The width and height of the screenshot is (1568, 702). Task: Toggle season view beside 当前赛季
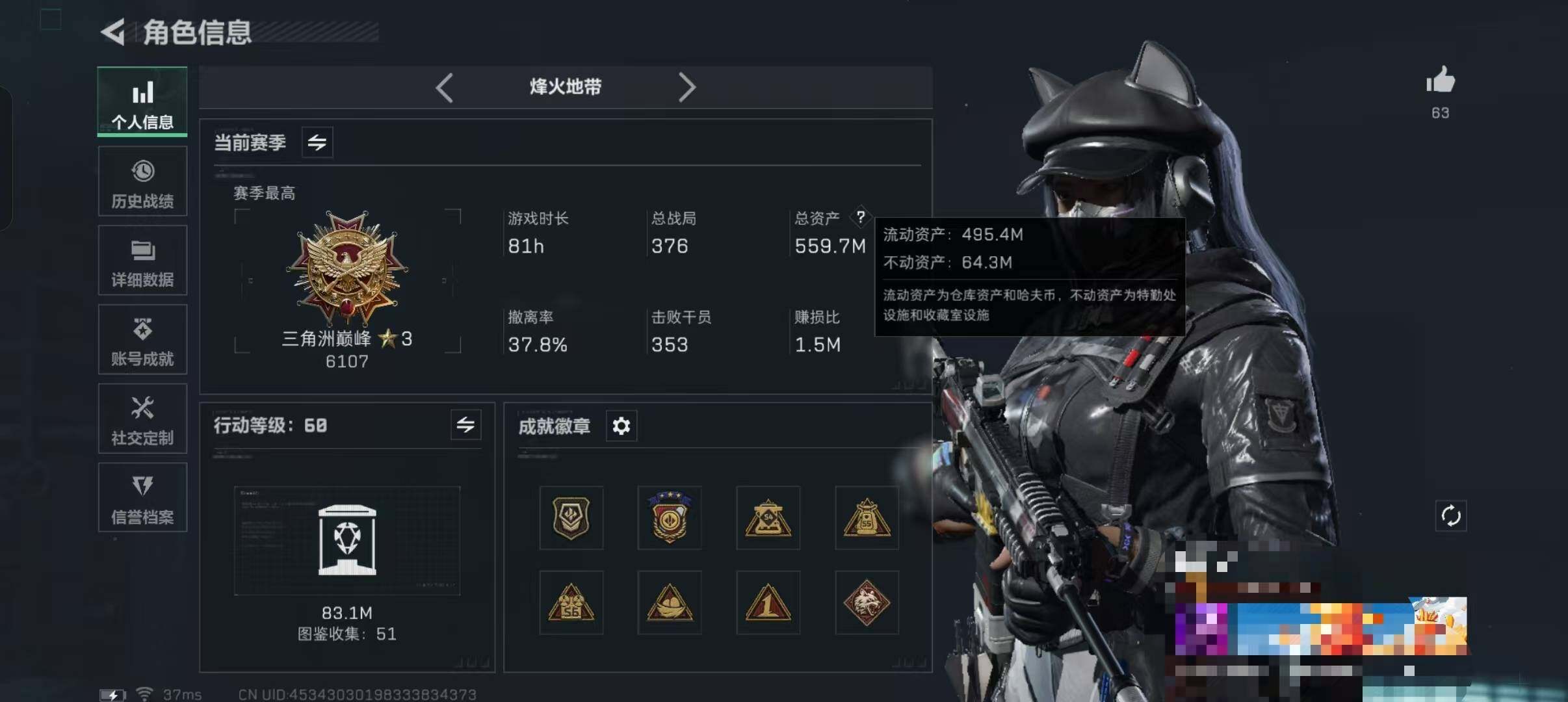(x=317, y=142)
